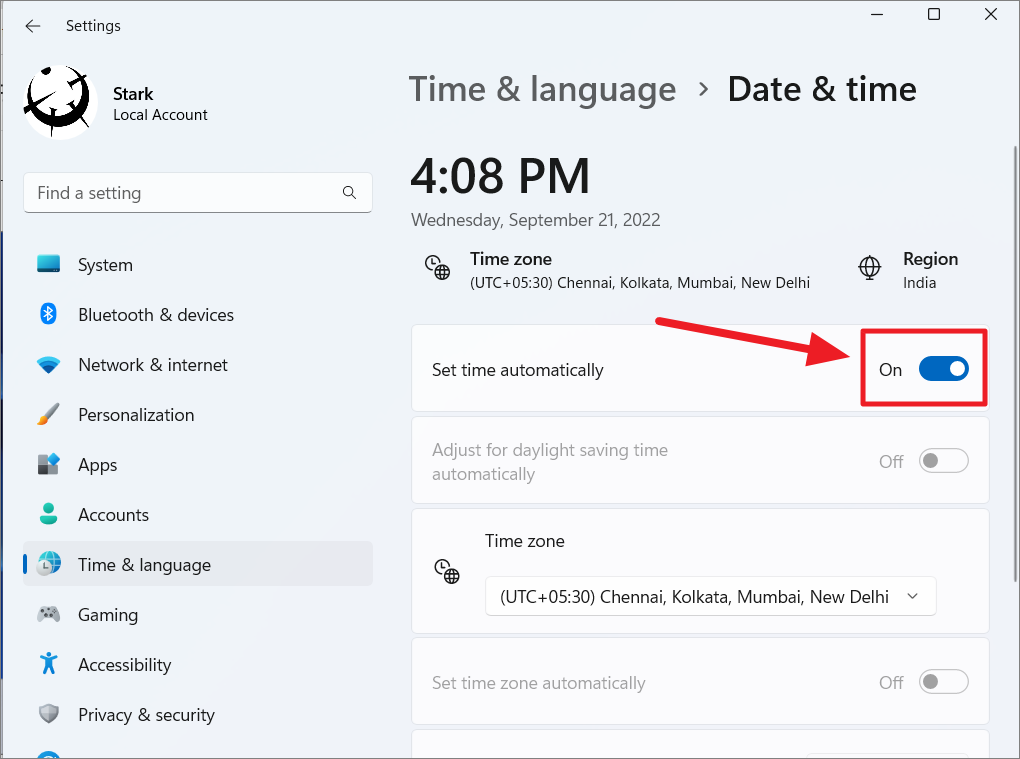Click the Gaming controller icon
Image resolution: width=1020 pixels, height=759 pixels.
tap(48, 614)
